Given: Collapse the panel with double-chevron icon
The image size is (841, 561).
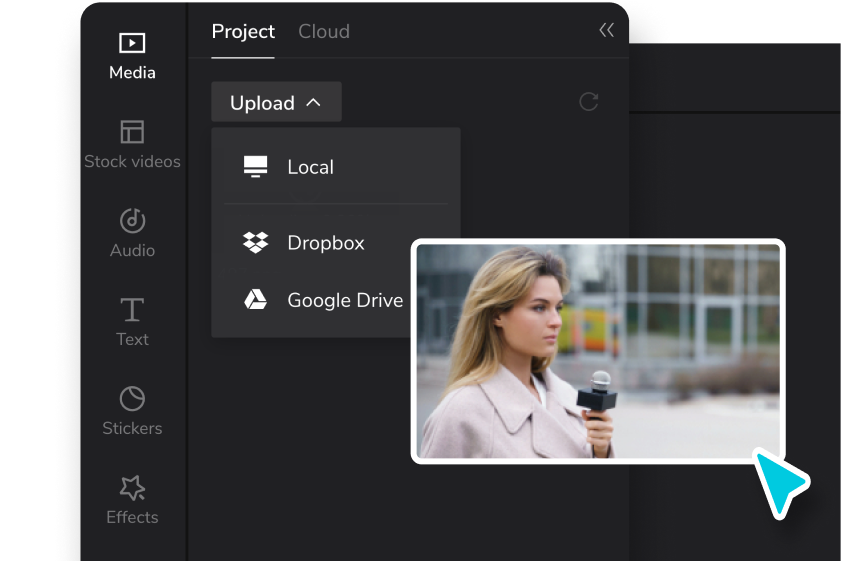Looking at the screenshot, I should pyautogui.click(x=607, y=30).
